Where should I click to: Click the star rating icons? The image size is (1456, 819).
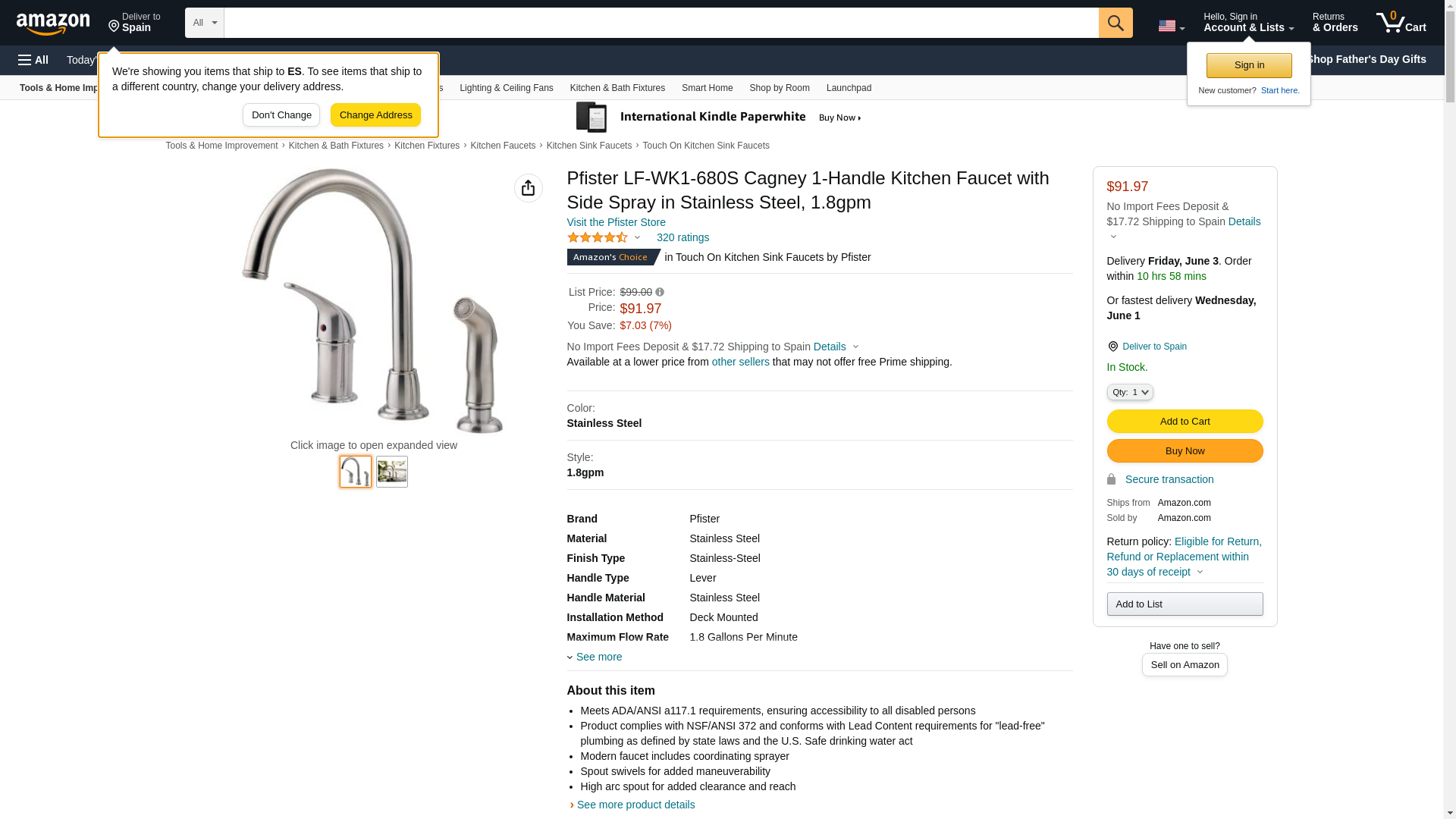tap(598, 237)
